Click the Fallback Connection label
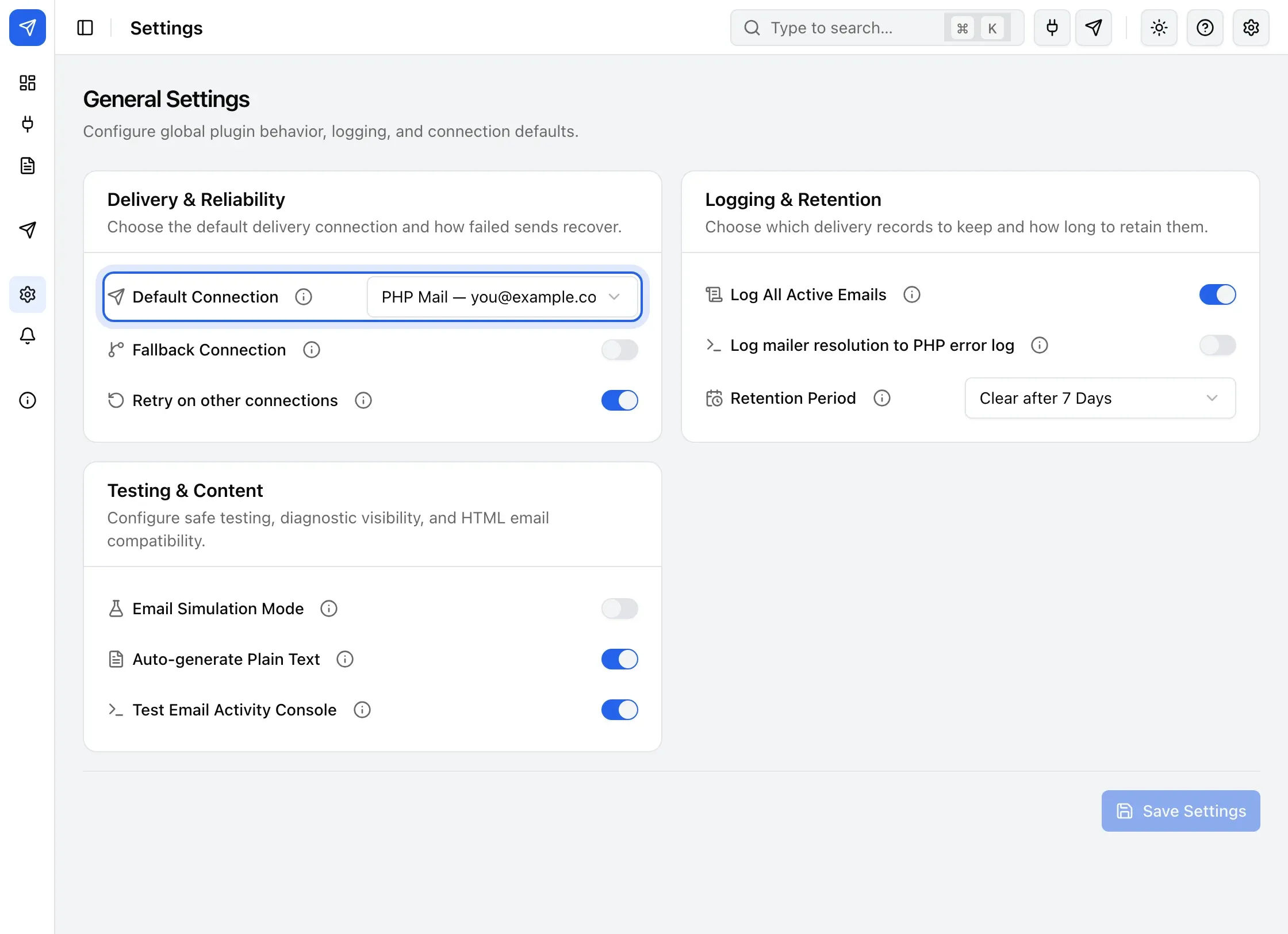The image size is (1288, 934). tap(209, 350)
